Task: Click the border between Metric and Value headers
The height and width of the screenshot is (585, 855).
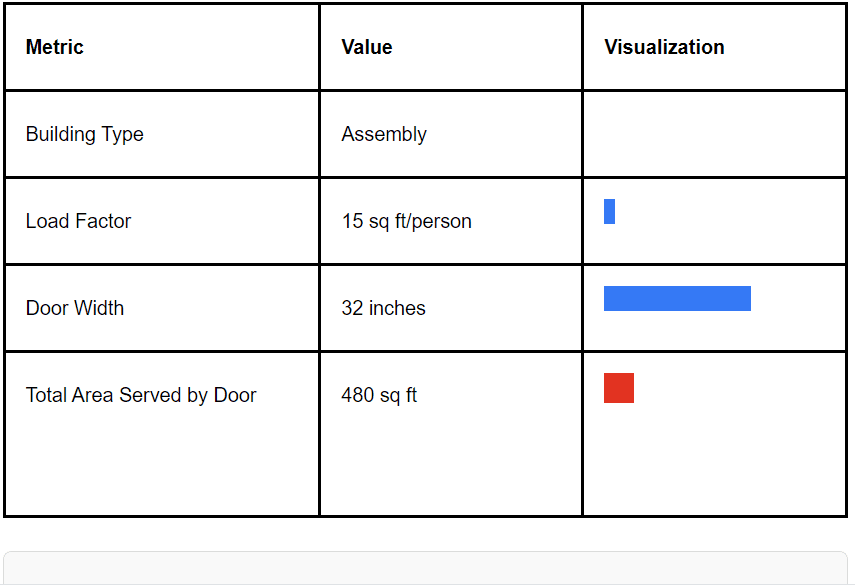Action: (x=319, y=47)
